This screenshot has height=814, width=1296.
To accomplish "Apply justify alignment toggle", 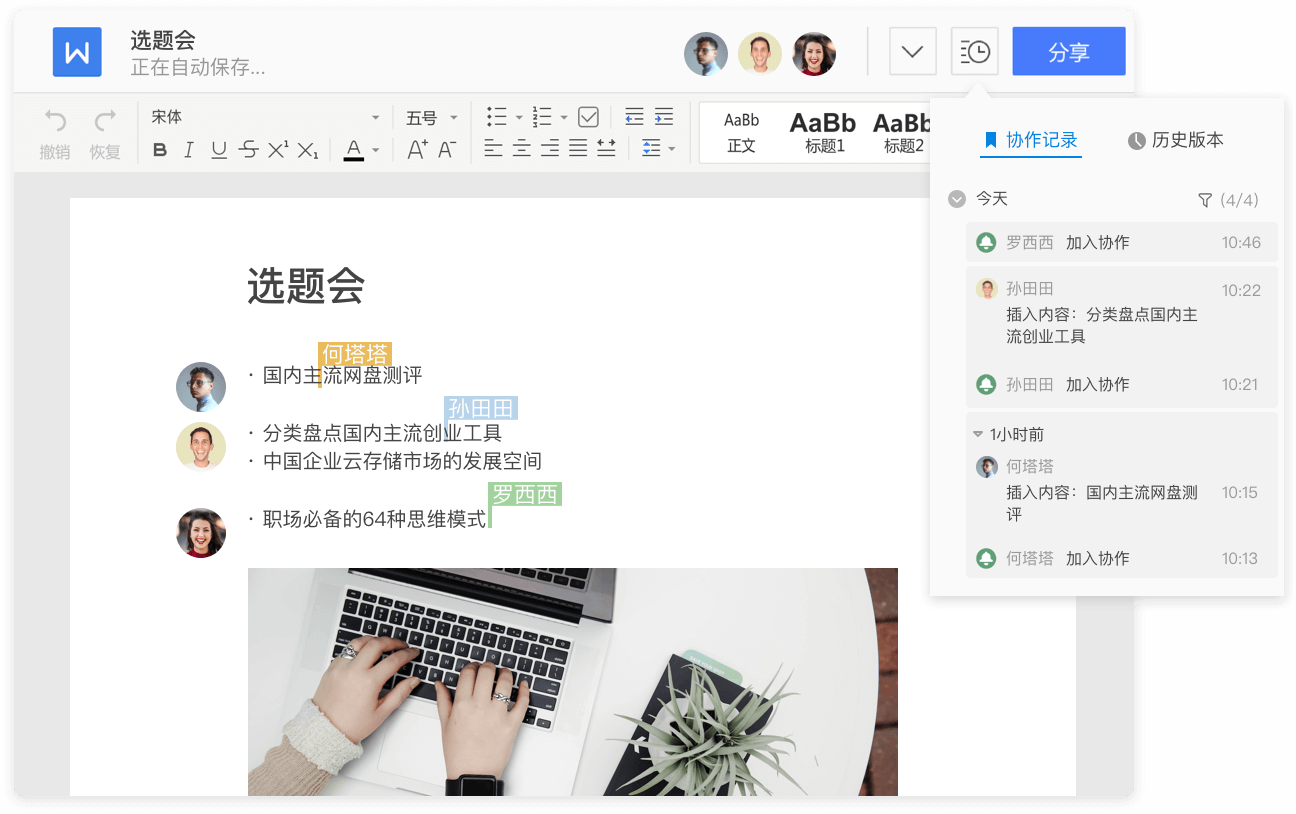I will 577,149.
